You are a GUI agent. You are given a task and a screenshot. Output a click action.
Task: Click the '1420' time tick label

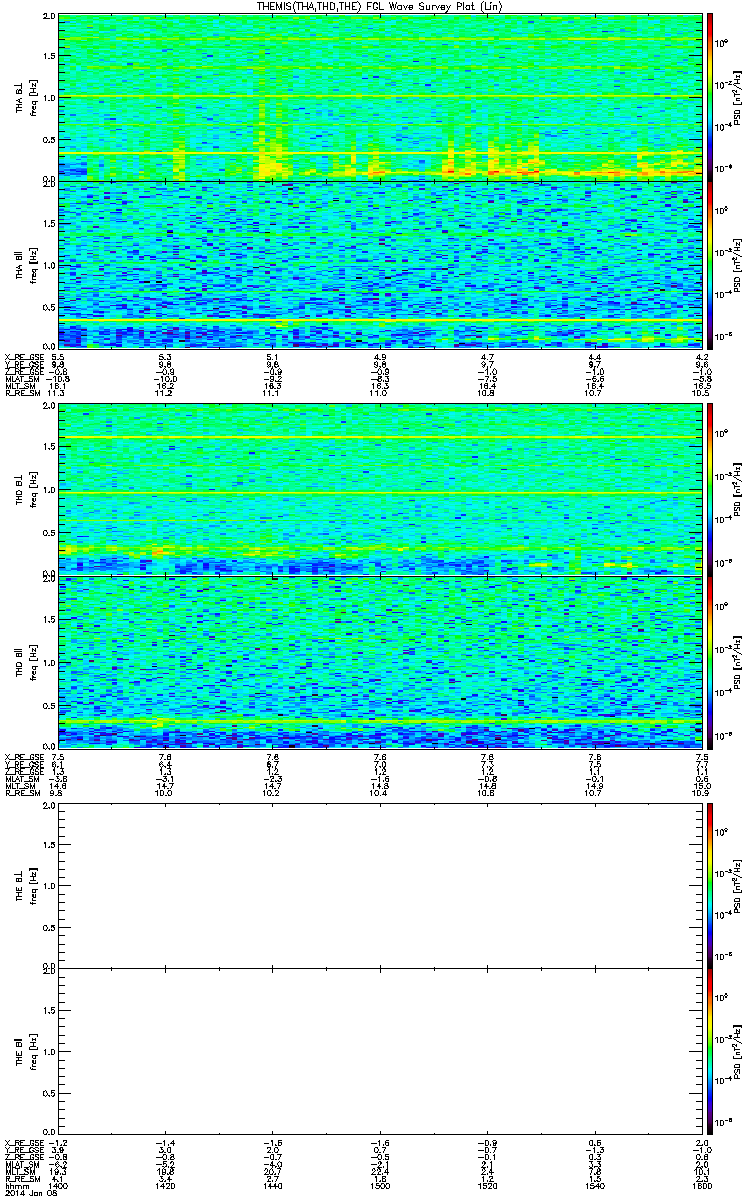click(x=166, y=1185)
